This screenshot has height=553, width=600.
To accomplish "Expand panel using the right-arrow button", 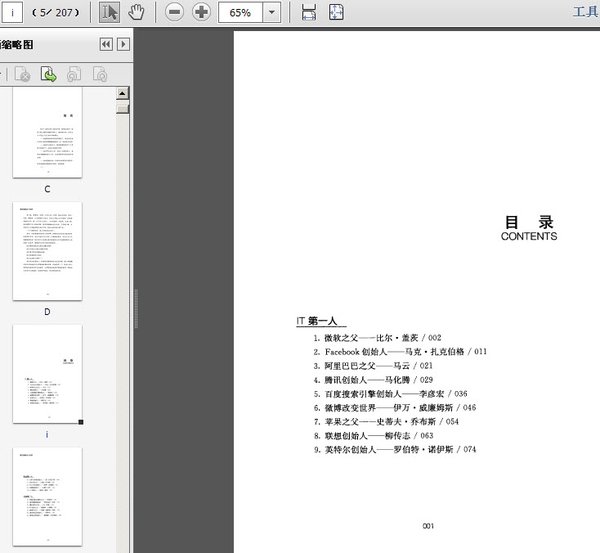I will [123, 45].
